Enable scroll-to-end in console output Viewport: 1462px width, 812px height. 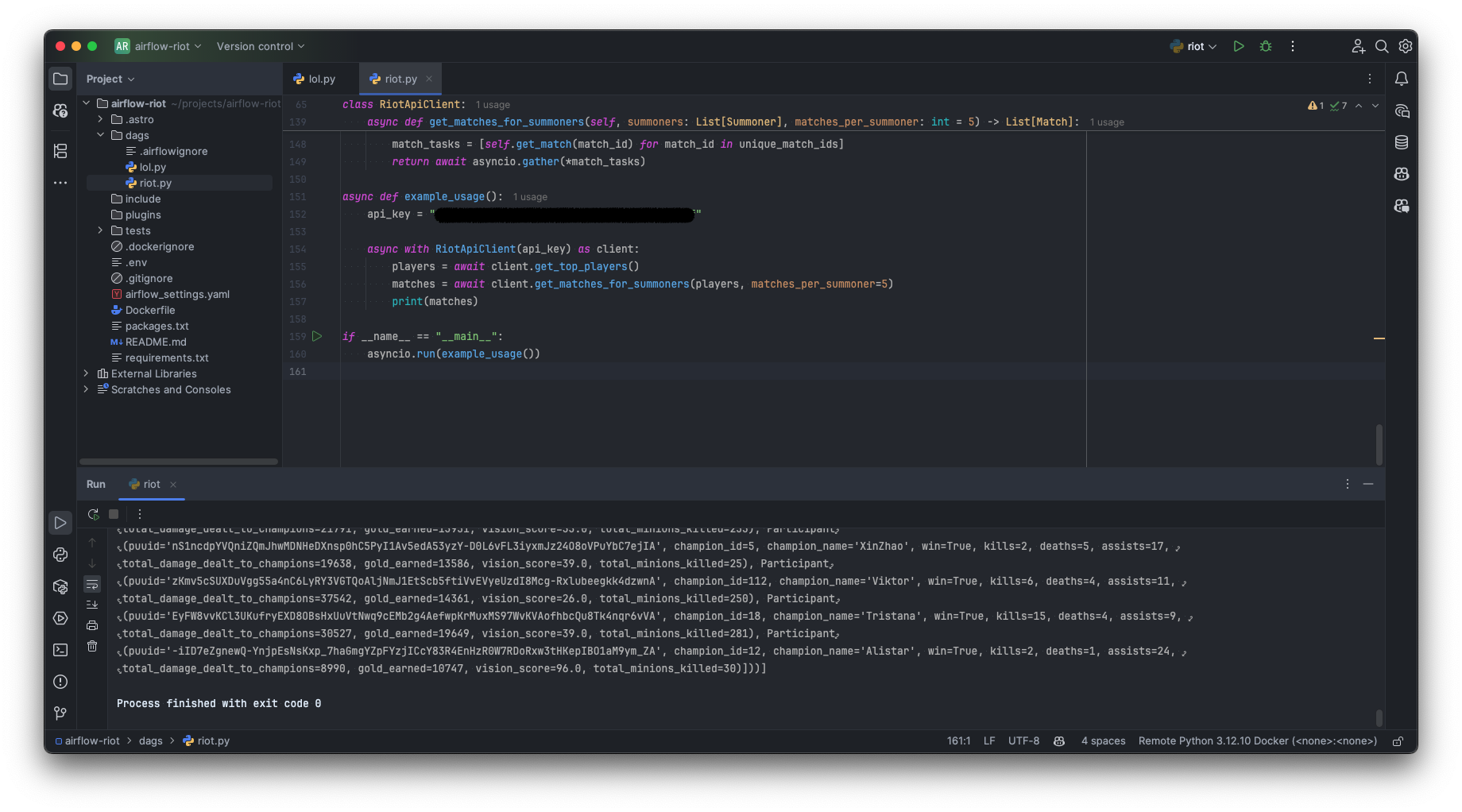point(92,605)
